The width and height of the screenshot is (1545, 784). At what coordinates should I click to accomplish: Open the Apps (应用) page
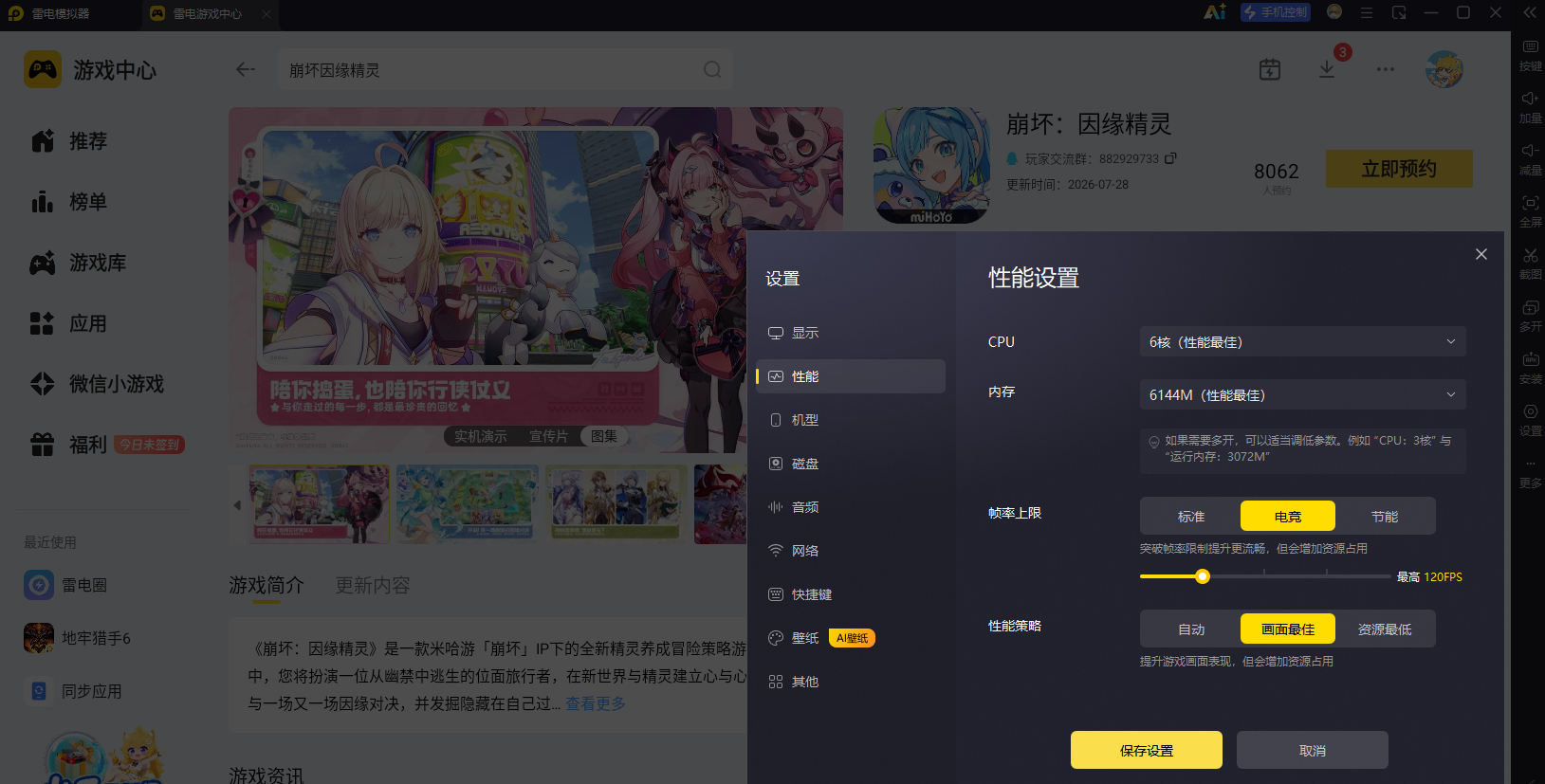point(68,323)
